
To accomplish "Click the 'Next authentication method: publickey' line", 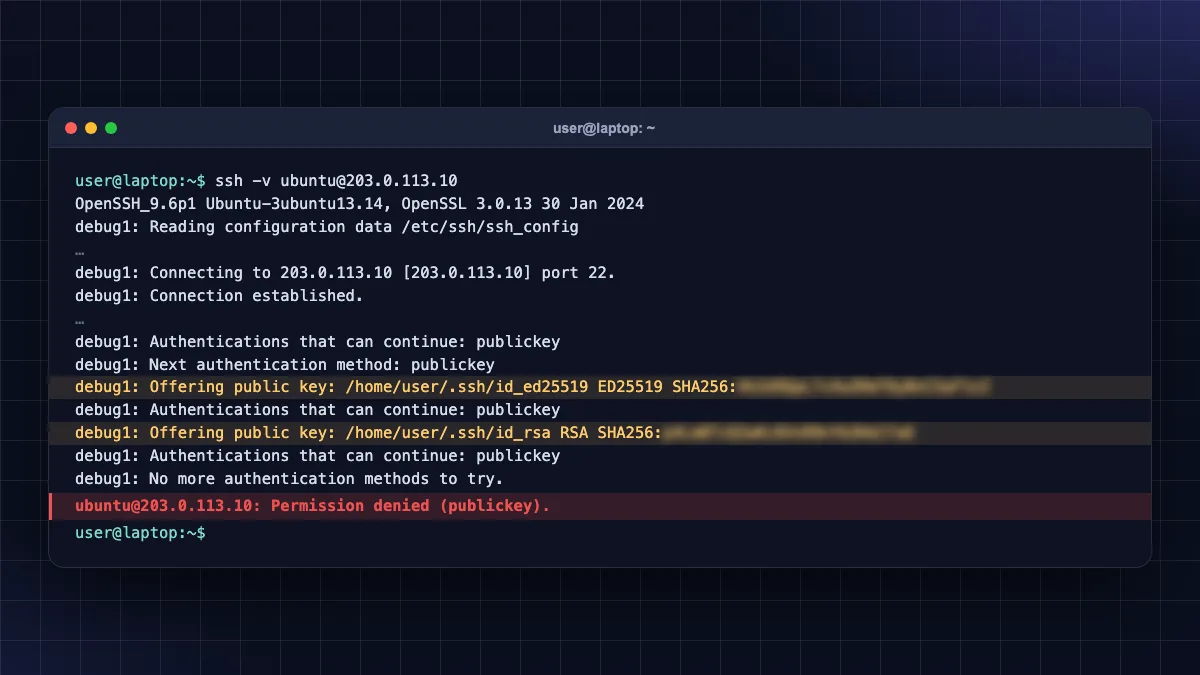I will point(285,365).
